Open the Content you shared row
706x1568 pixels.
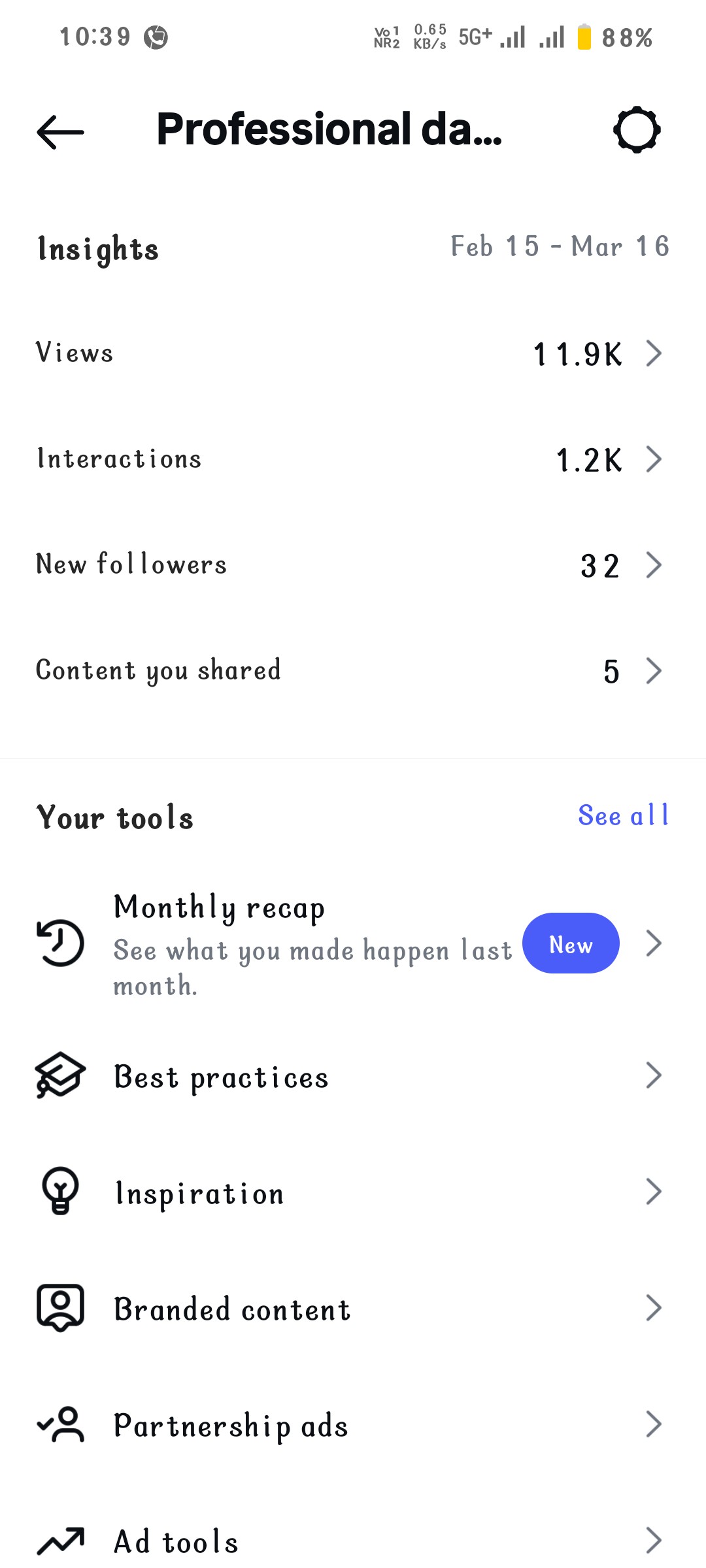[x=158, y=671]
